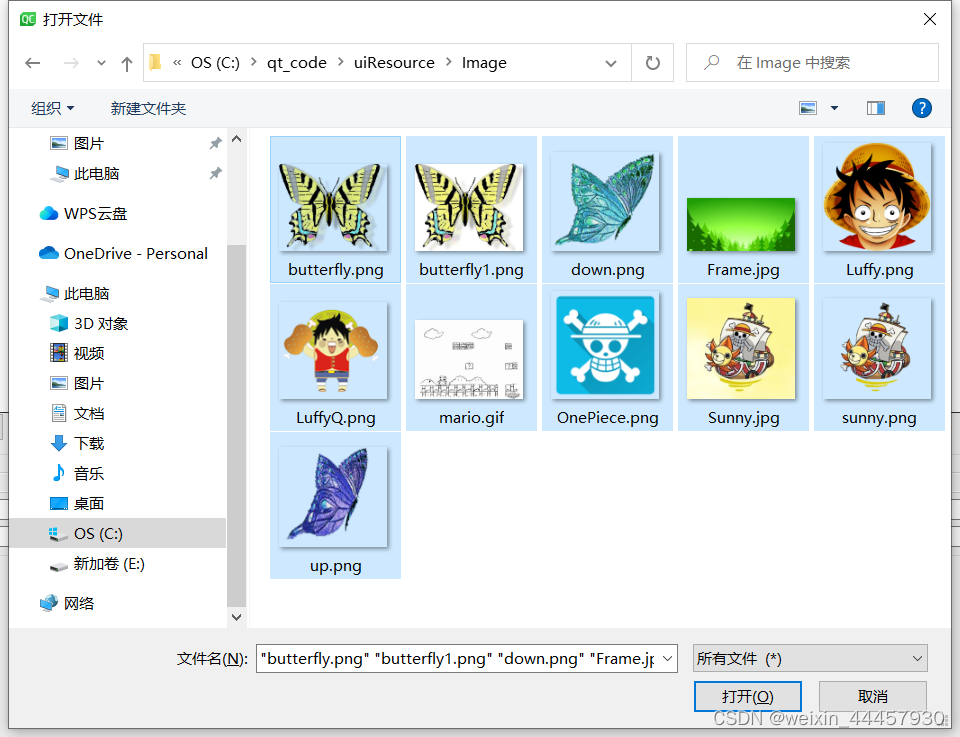Select pinned 图片 in quick access
960x737 pixels.
[x=89, y=143]
